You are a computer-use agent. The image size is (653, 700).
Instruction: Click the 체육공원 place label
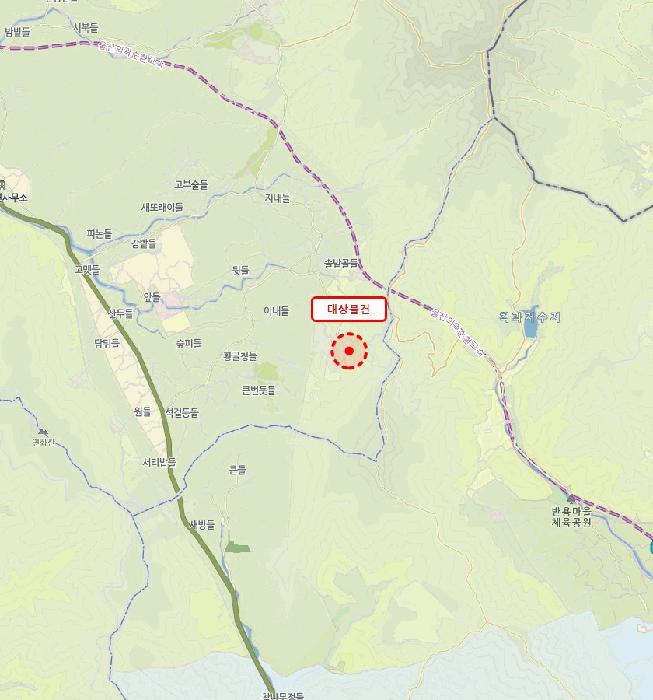click(572, 521)
